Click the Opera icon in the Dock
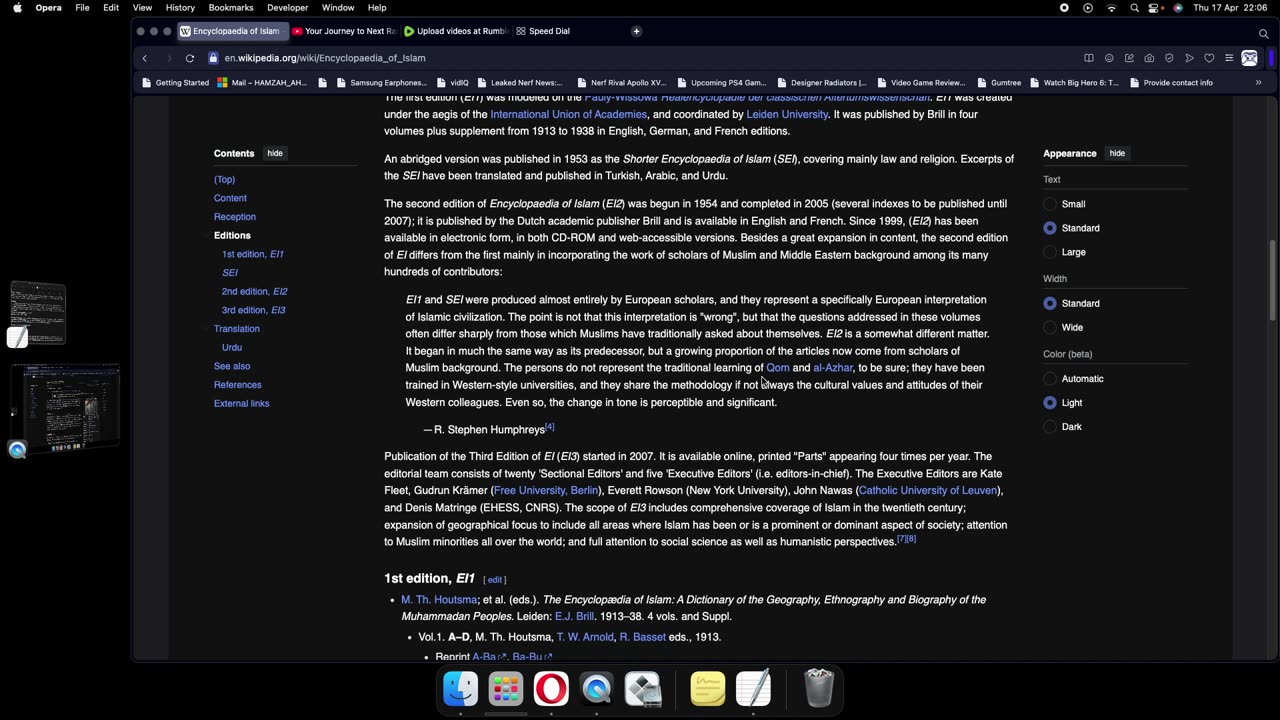Viewport: 1280px width, 720px height. [x=551, y=688]
